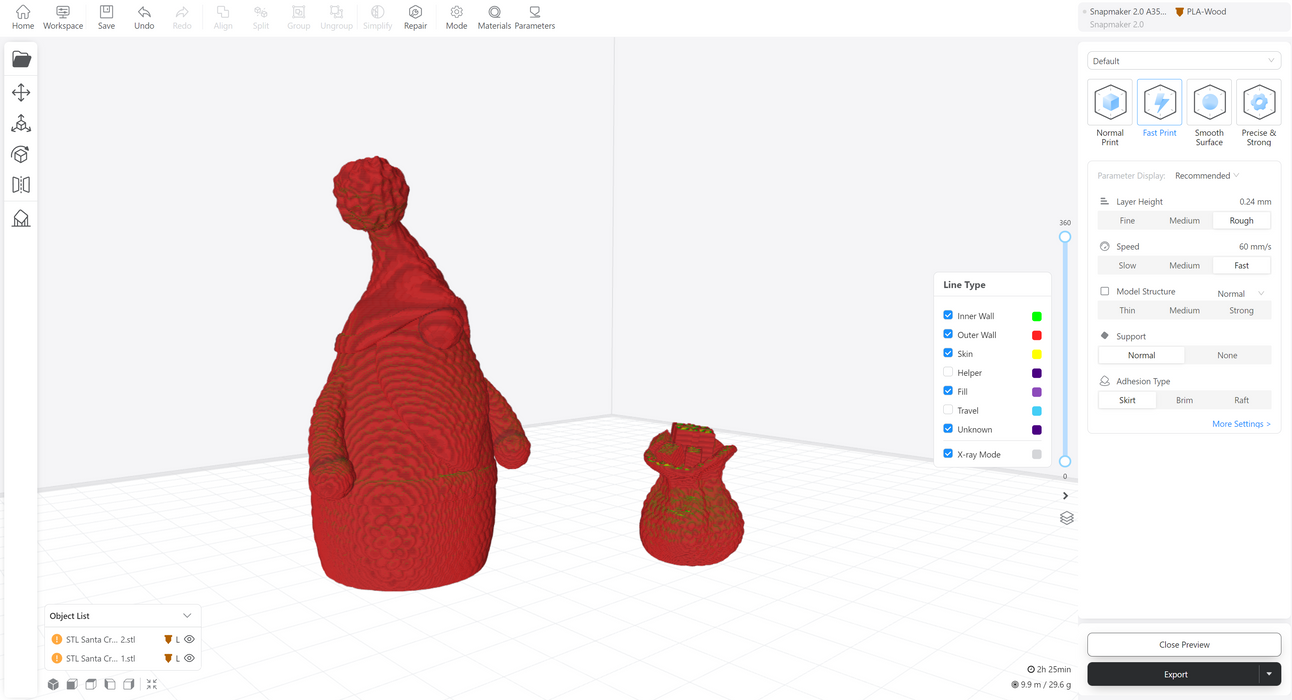The image size is (1292, 700).
Task: Collapse the Object List panel
Action: (187, 616)
